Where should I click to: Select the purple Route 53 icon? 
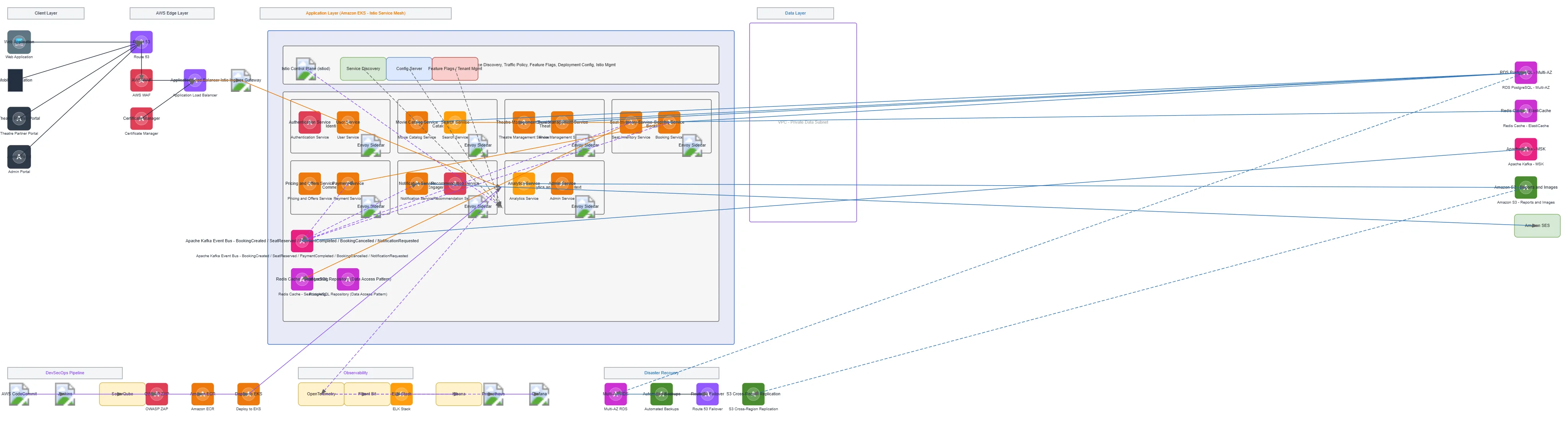[141, 42]
